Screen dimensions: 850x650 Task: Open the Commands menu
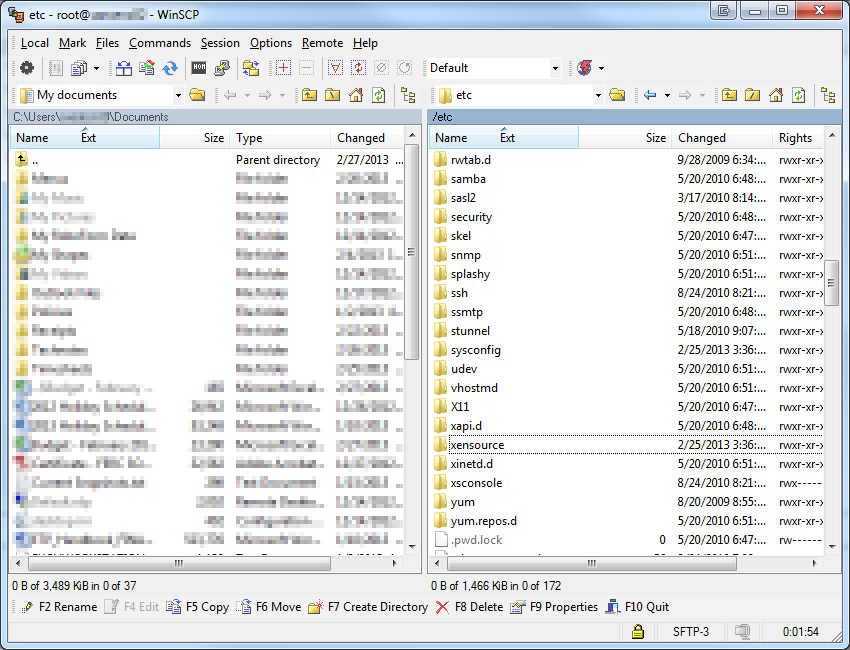click(x=160, y=43)
